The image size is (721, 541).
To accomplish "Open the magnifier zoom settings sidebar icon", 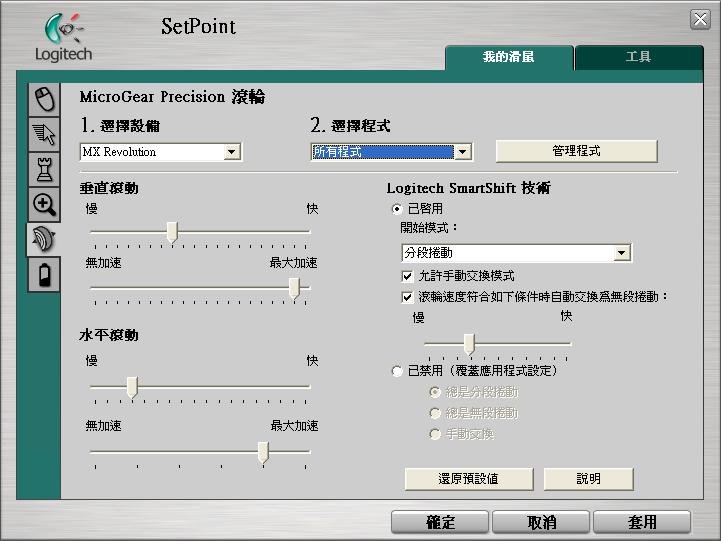I will [x=45, y=204].
